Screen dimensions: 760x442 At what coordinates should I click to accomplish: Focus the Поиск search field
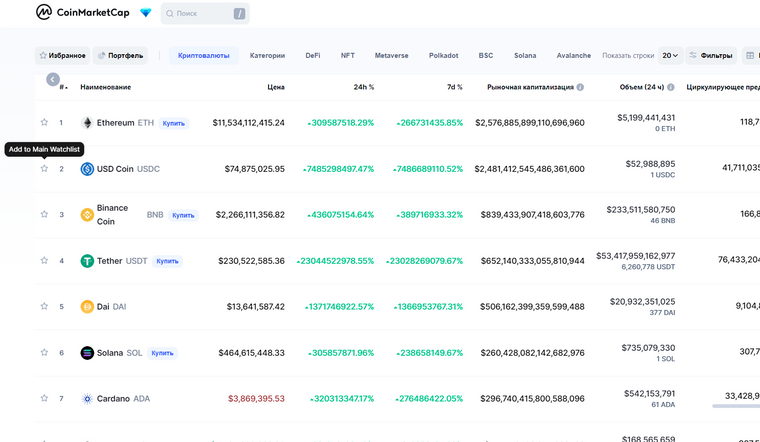(205, 14)
